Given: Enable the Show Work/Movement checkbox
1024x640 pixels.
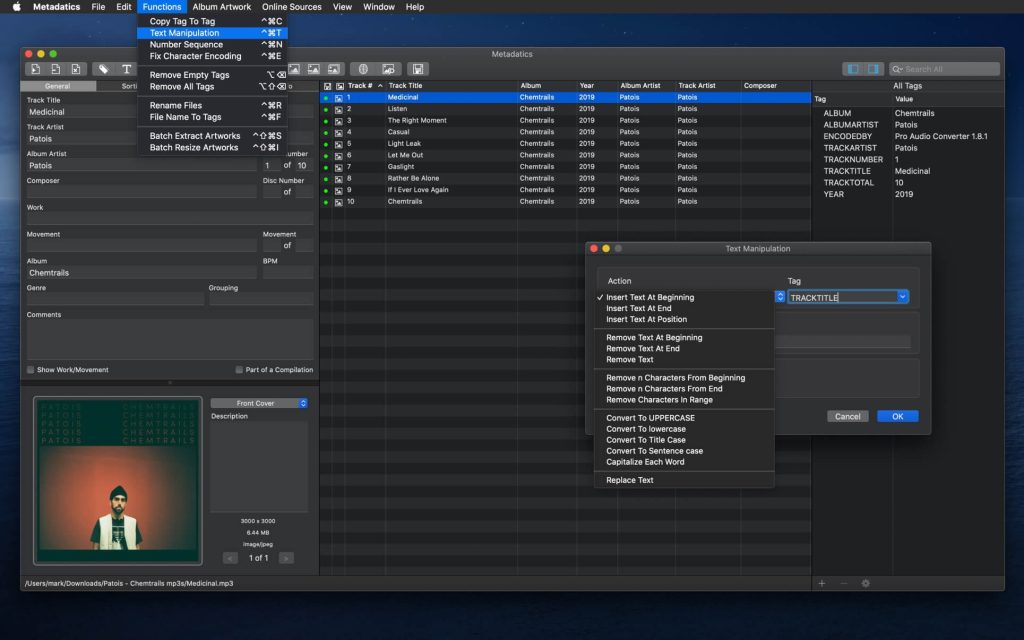Looking at the screenshot, I should click(31, 370).
